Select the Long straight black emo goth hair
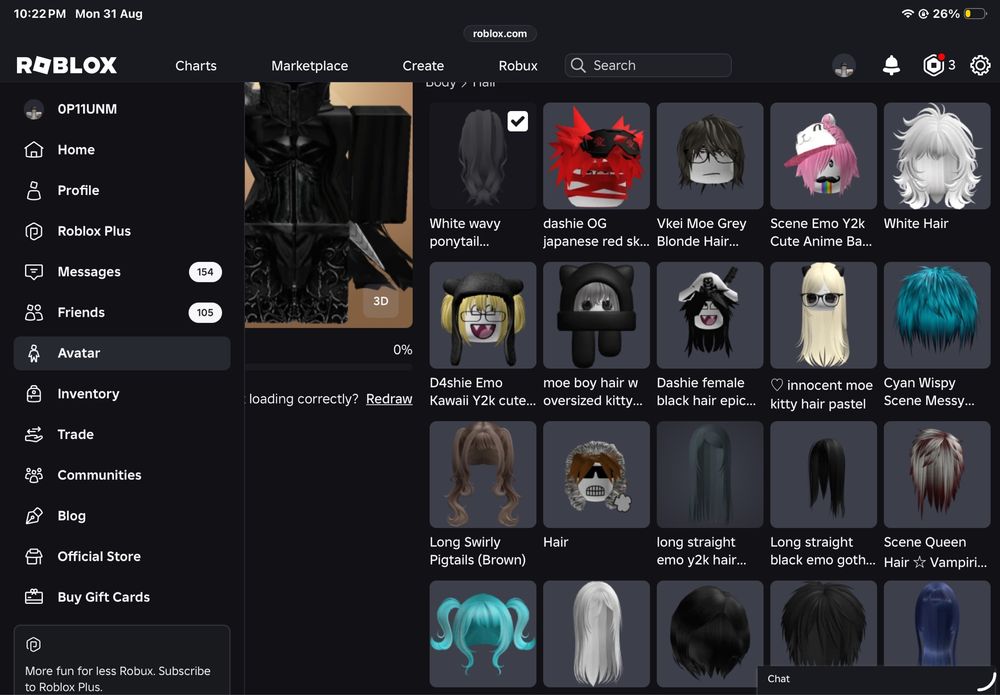The height and width of the screenshot is (695, 1000). [823, 474]
